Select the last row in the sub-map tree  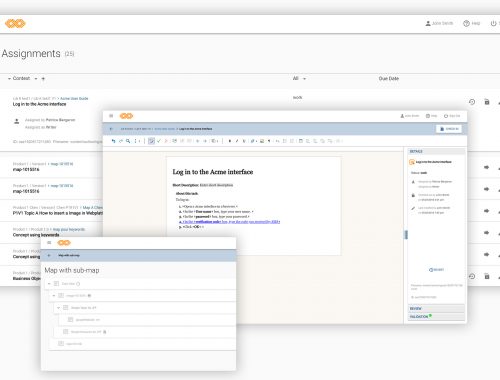click(142, 344)
